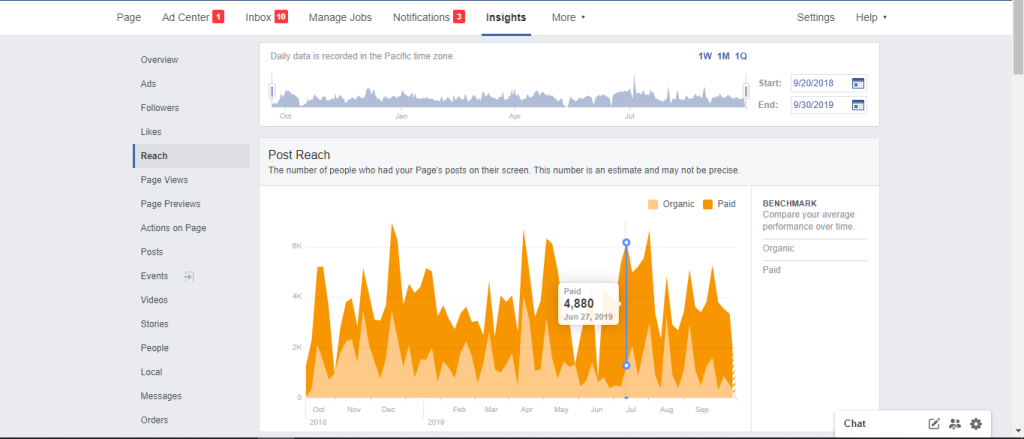Open the Settings link
The height and width of the screenshot is (439, 1024).
tap(815, 17)
